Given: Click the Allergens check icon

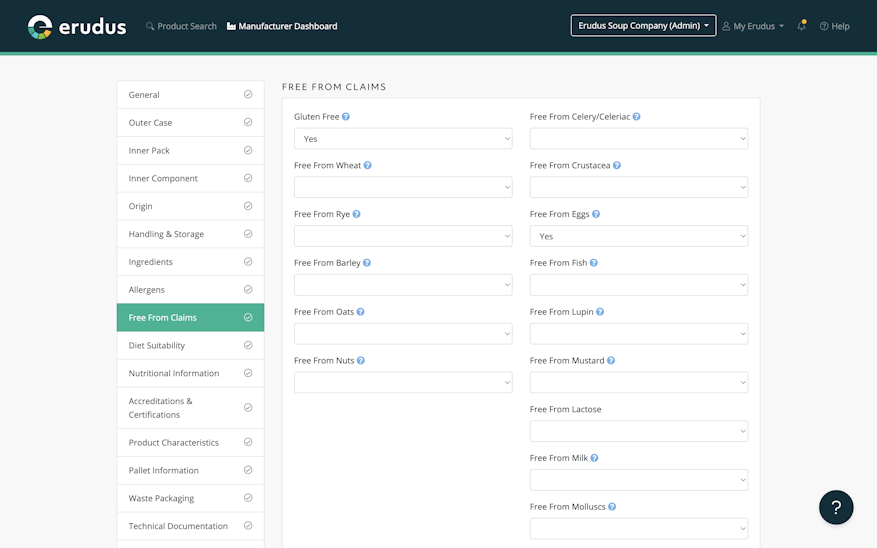Looking at the screenshot, I should [248, 290].
